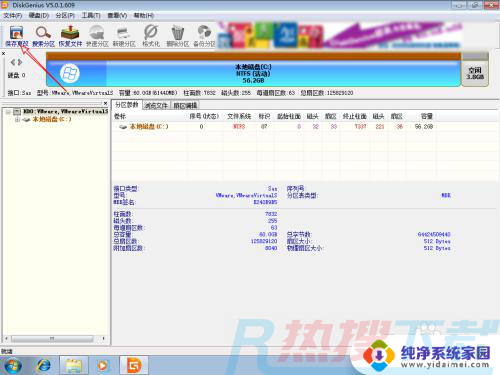The image size is (500, 375).
Task: Select the 本地磁盘(C:) row in partition table
Action: tap(273, 127)
